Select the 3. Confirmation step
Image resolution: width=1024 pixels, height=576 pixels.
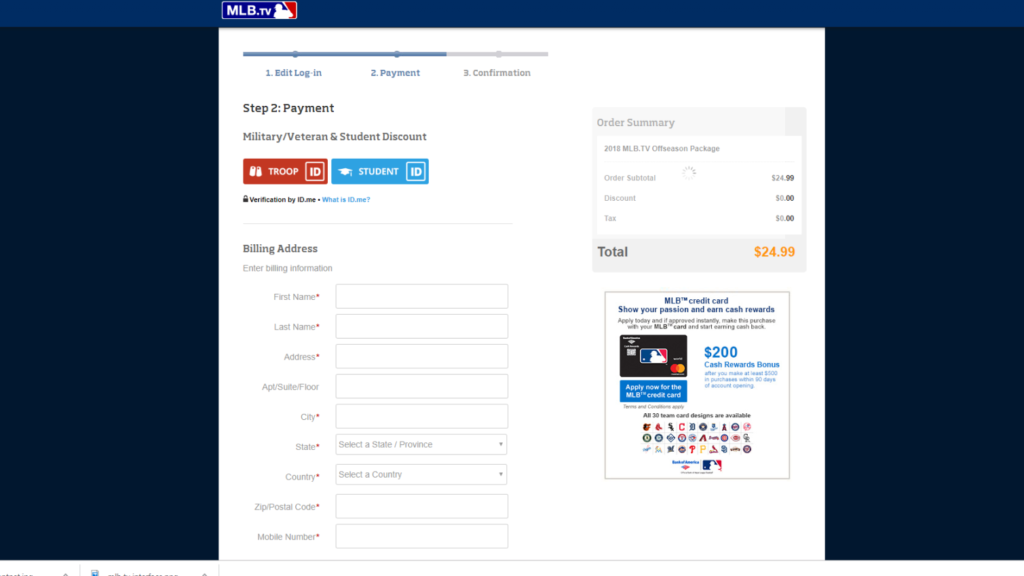[x=497, y=72]
